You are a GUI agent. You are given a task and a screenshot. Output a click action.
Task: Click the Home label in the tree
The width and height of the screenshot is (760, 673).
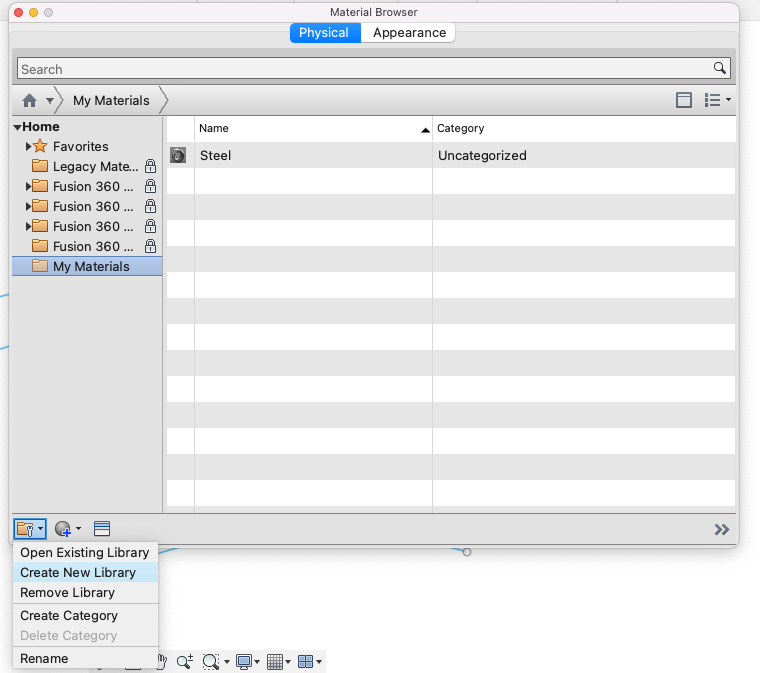[x=41, y=126]
